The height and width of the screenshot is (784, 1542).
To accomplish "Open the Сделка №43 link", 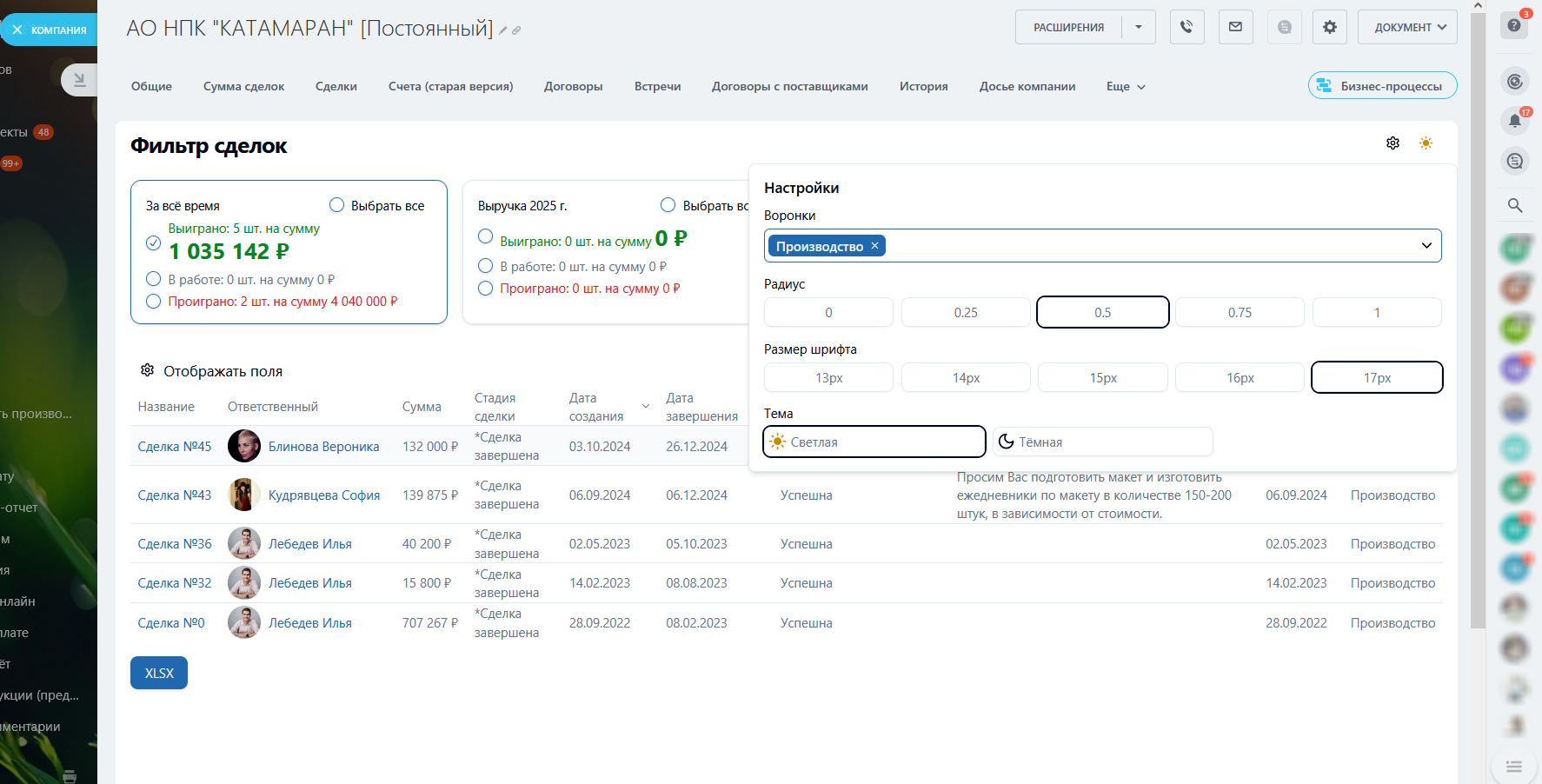I will pyautogui.click(x=175, y=495).
